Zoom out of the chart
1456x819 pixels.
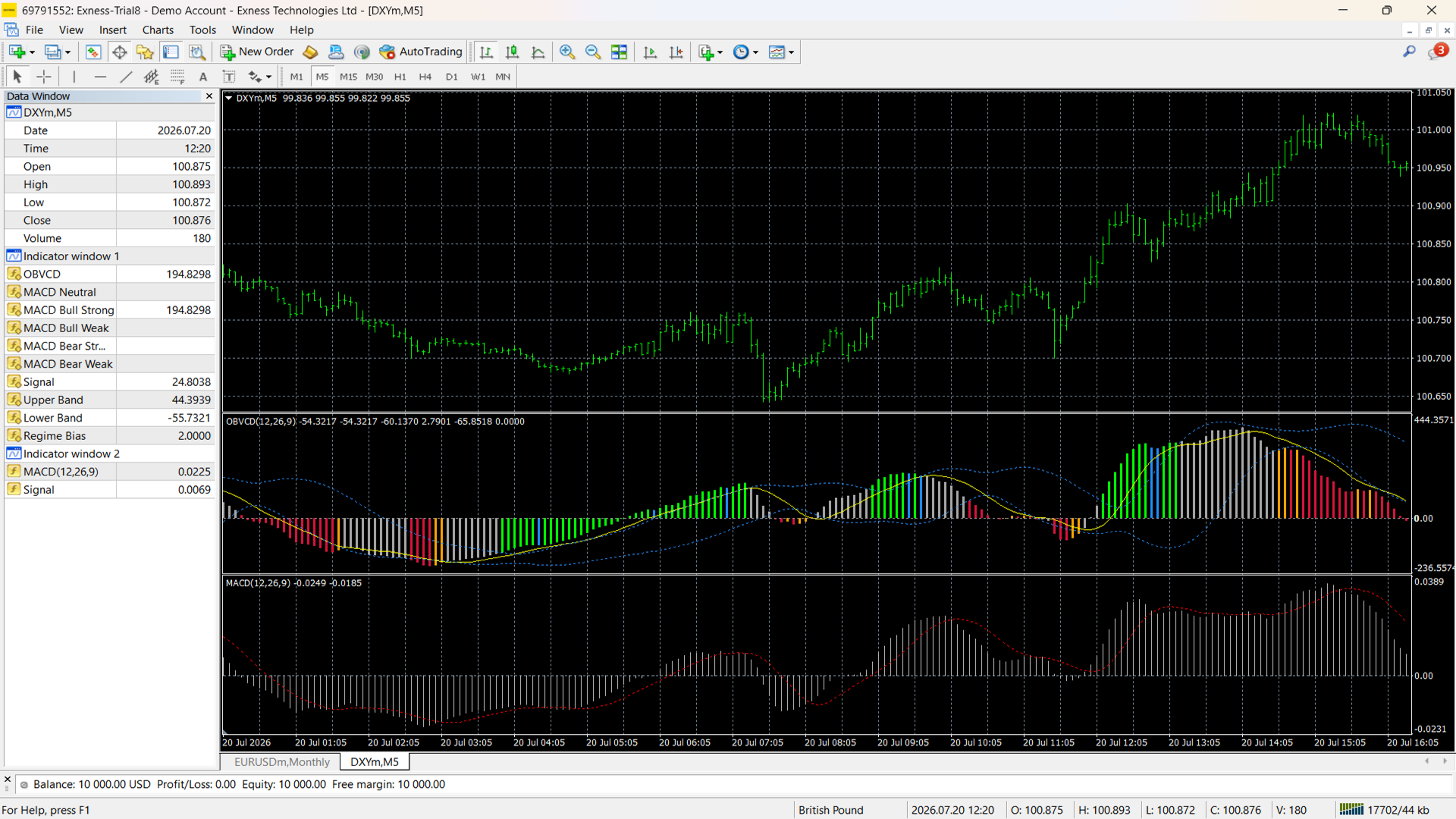tap(592, 52)
